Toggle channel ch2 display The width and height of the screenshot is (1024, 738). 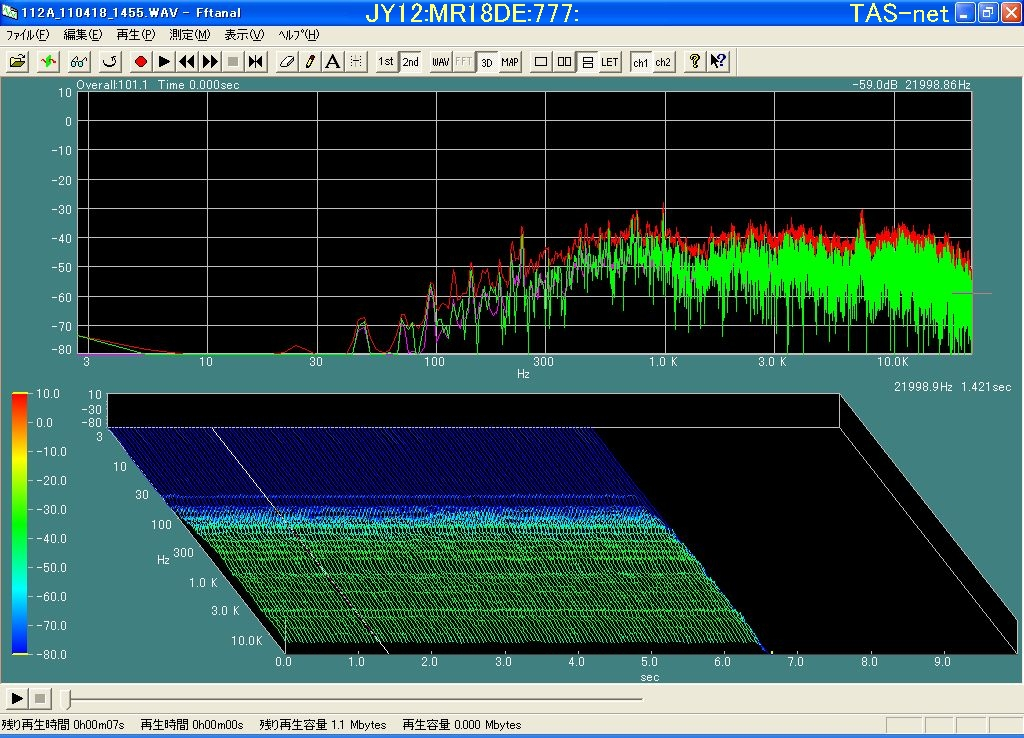point(664,61)
